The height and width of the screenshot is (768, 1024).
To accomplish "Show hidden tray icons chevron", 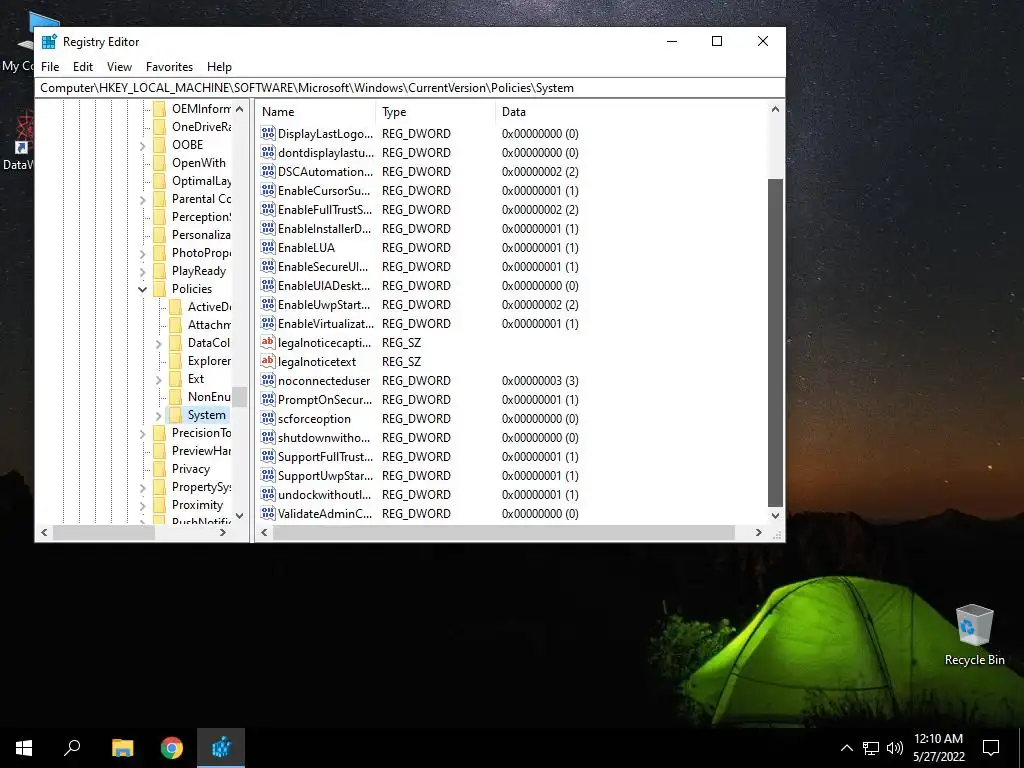I will tap(846, 748).
